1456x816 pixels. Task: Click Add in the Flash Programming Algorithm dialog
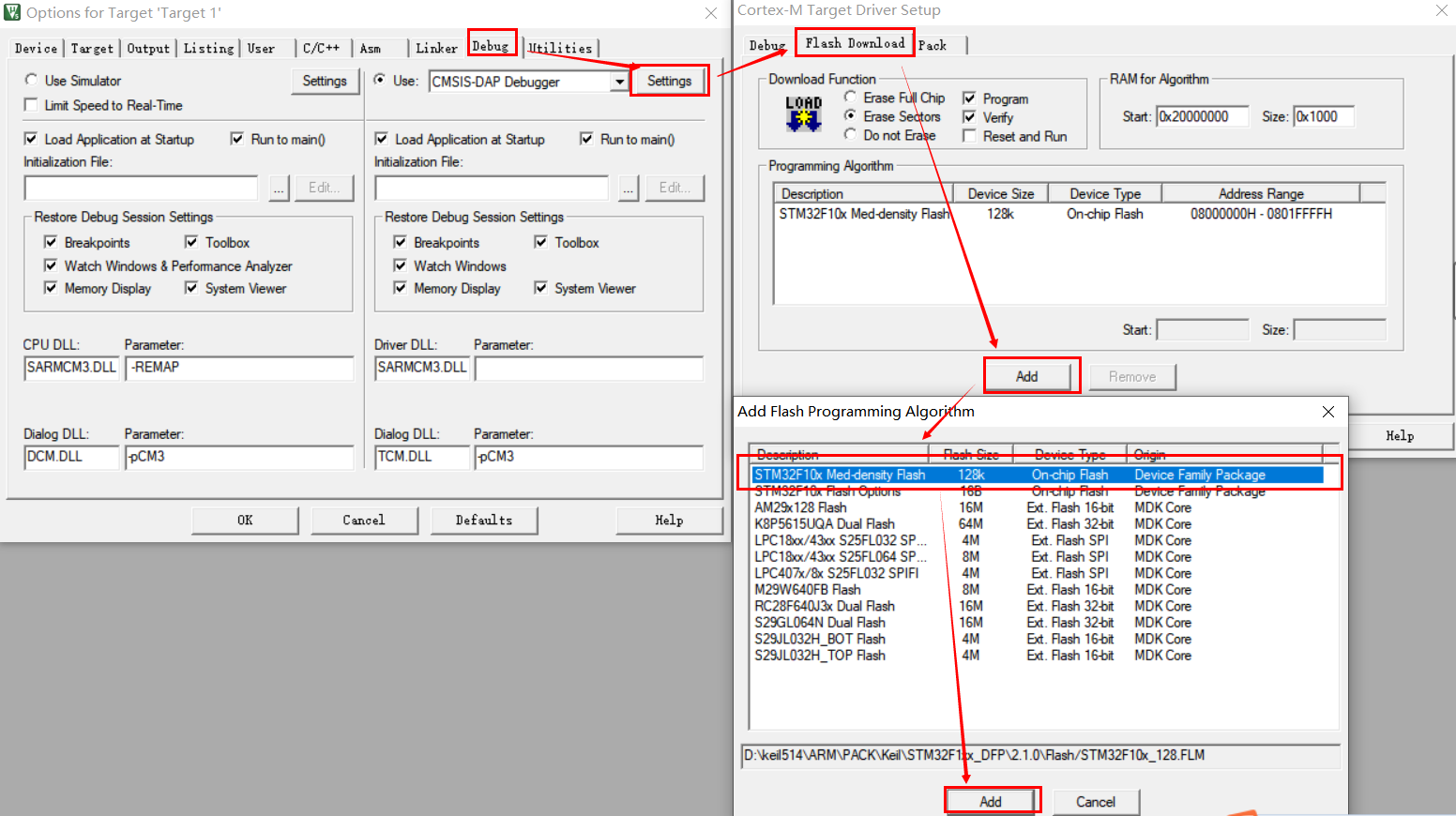[x=992, y=800]
